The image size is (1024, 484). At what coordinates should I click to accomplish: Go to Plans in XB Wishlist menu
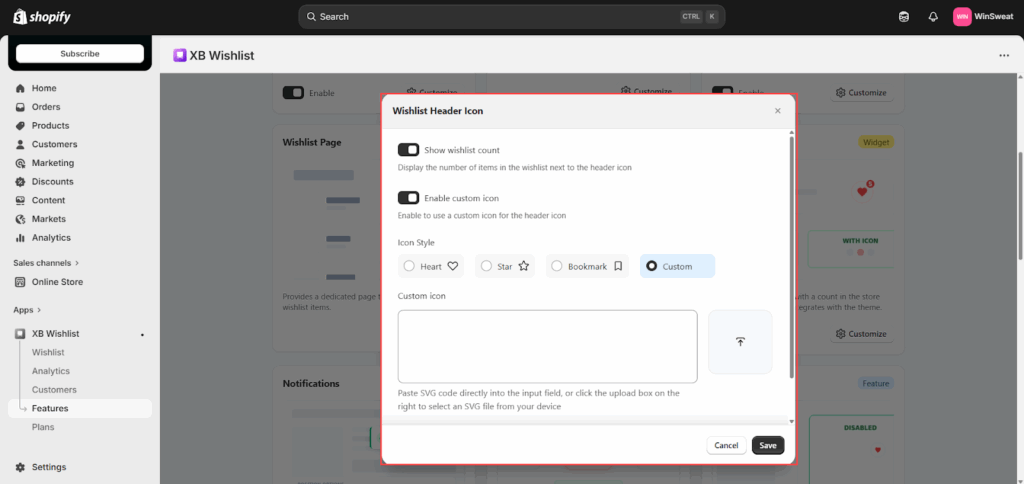pyautogui.click(x=43, y=427)
